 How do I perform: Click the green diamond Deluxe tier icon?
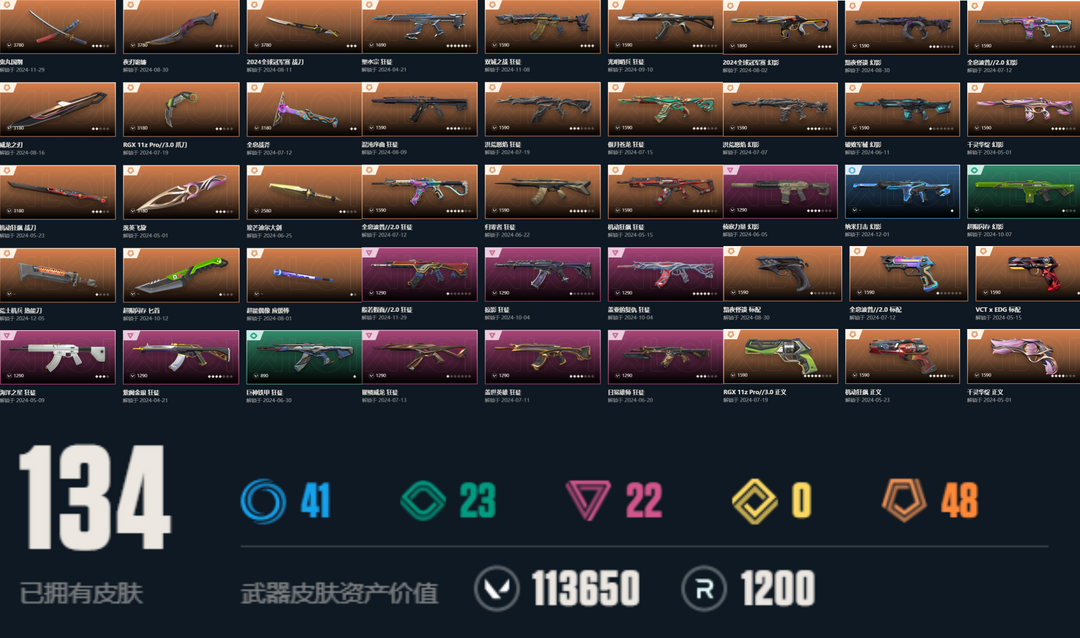423,500
